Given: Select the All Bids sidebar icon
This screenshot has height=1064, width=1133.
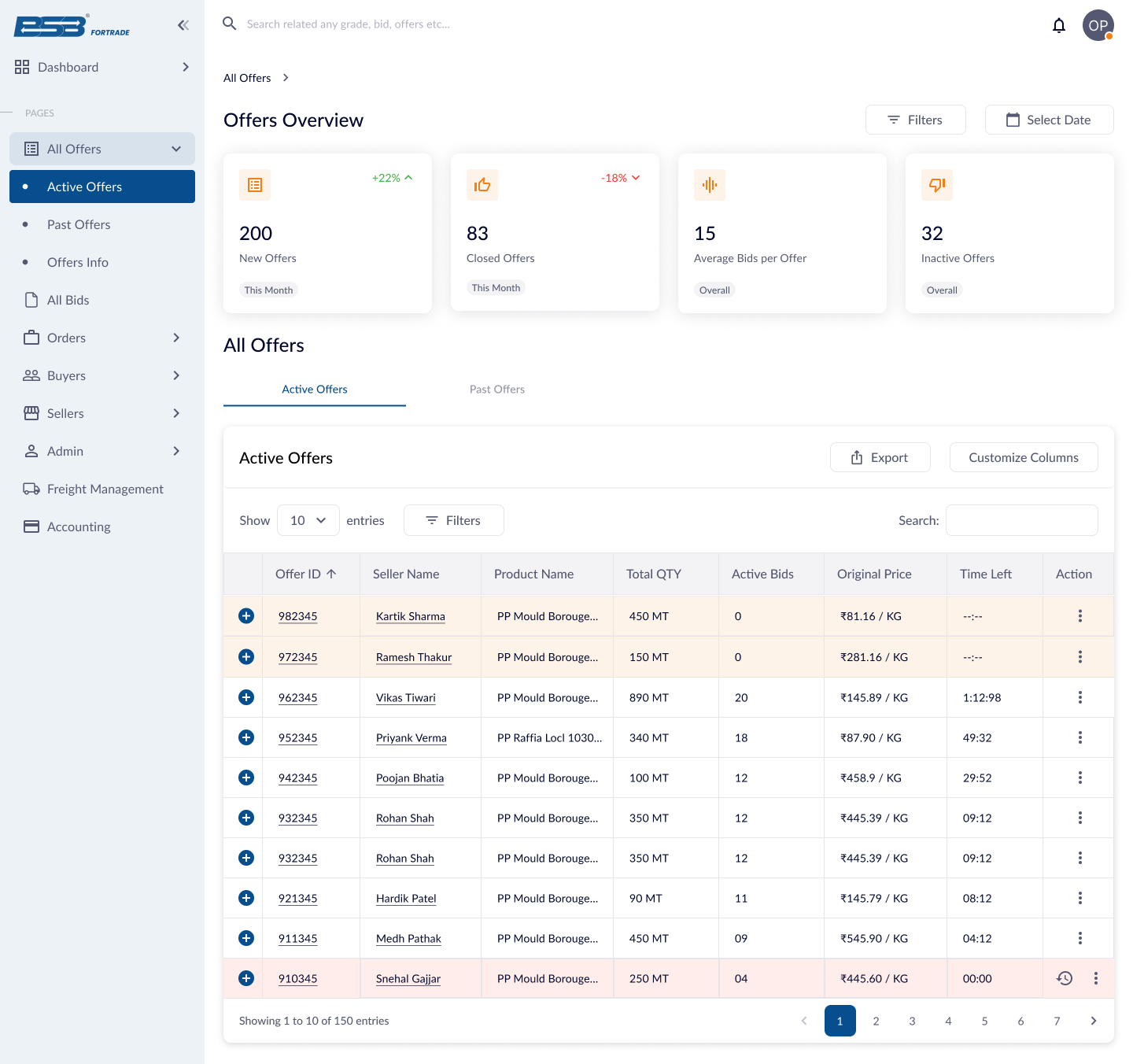Looking at the screenshot, I should tap(31, 300).
